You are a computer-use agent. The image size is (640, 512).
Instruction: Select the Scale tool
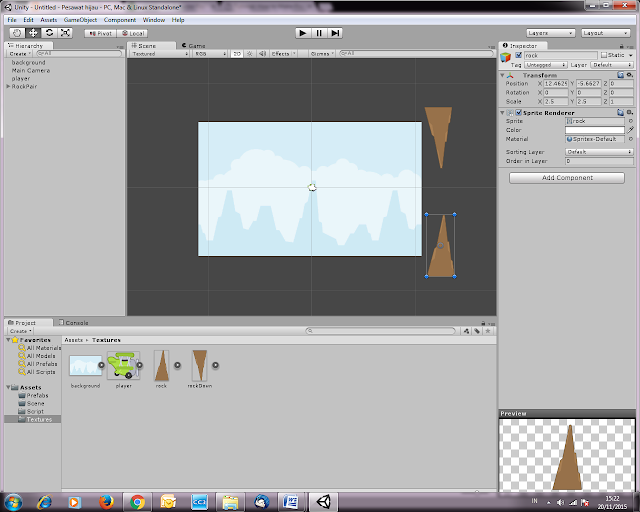(65, 33)
